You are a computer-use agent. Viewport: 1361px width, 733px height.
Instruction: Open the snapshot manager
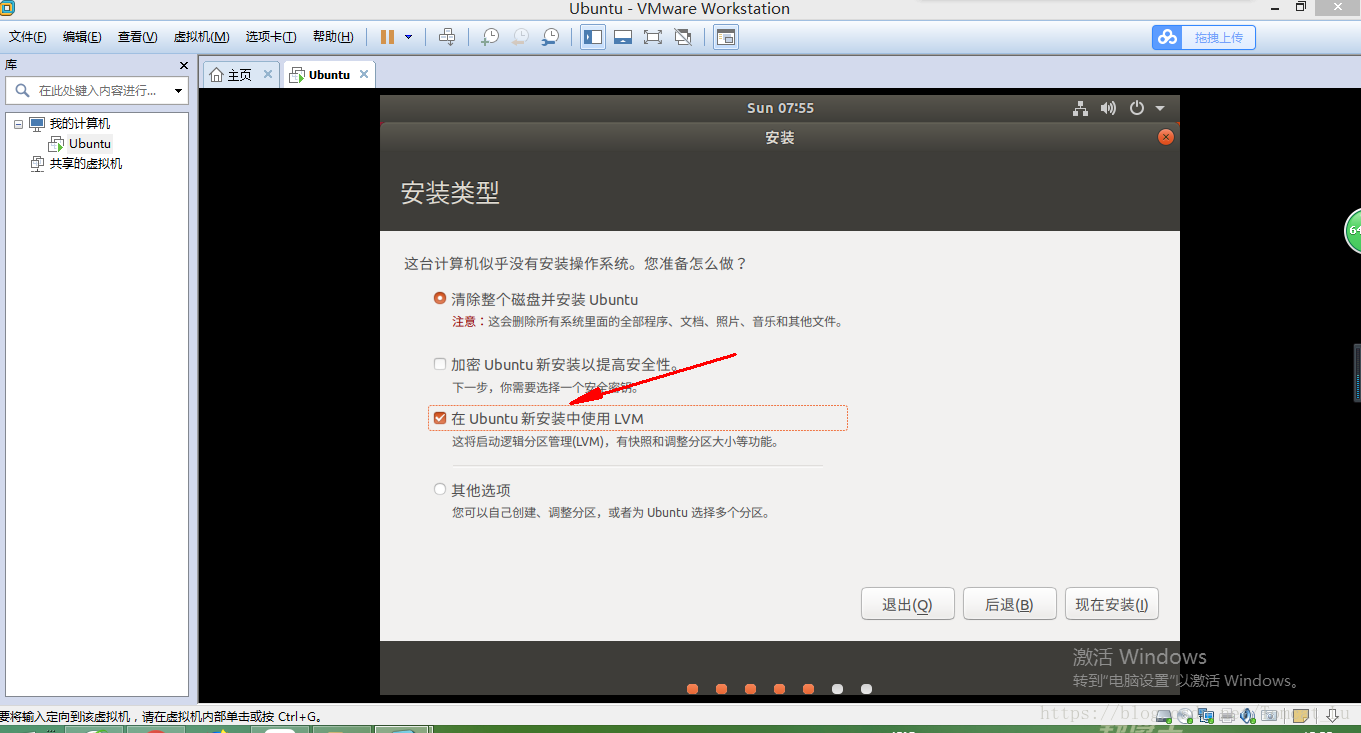point(551,37)
